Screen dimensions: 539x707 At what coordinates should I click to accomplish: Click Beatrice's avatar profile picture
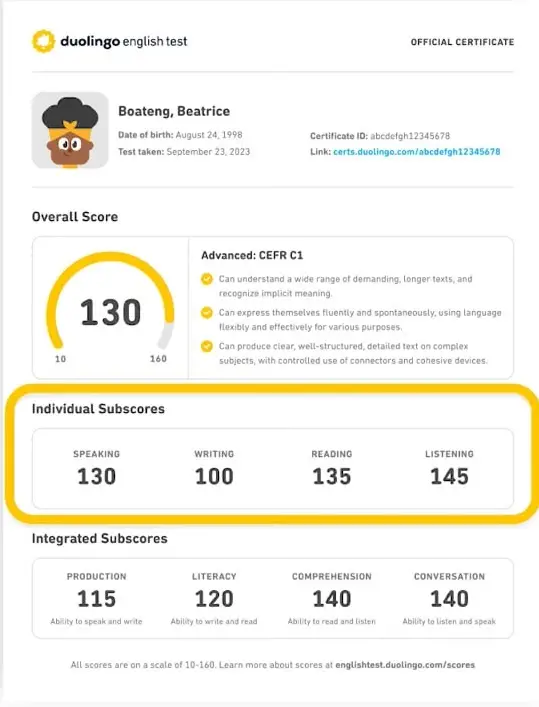(70, 130)
